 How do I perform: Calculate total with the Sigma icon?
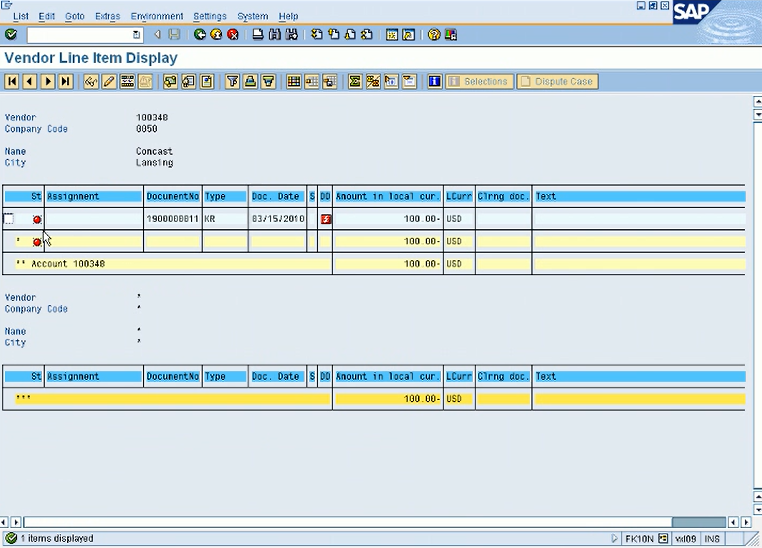[355, 81]
